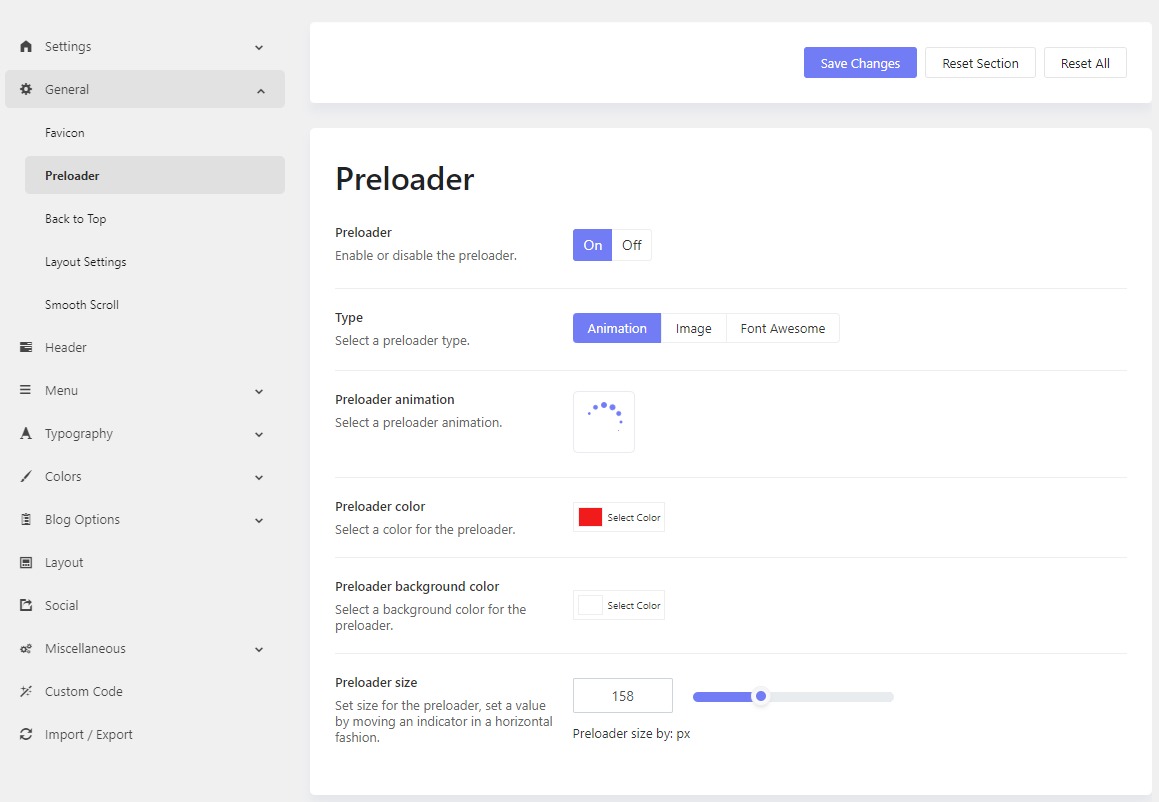This screenshot has width=1159, height=802.
Task: Click the Custom Code wand icon
Action: [x=26, y=692]
